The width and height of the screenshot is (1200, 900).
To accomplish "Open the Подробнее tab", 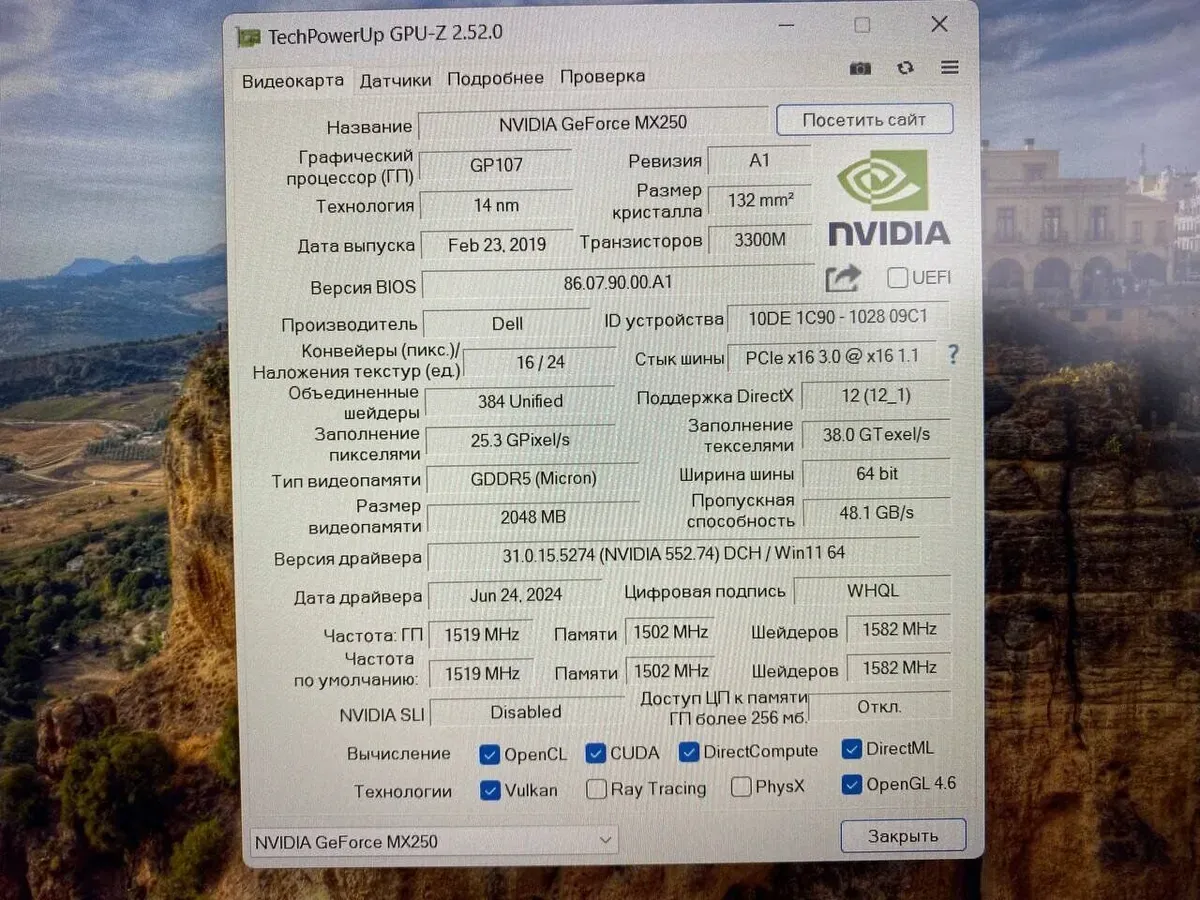I will [495, 78].
